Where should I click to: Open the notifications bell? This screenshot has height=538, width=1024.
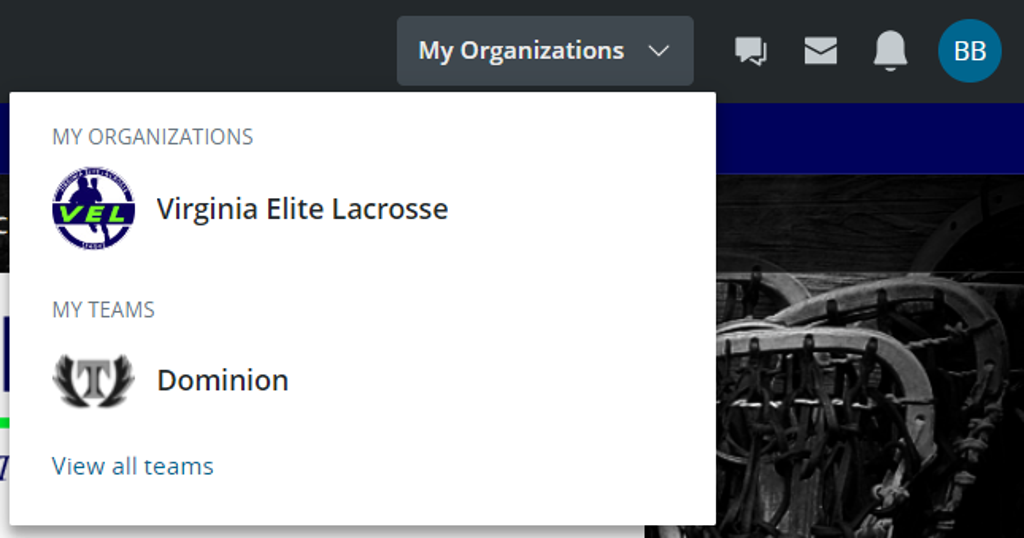890,50
